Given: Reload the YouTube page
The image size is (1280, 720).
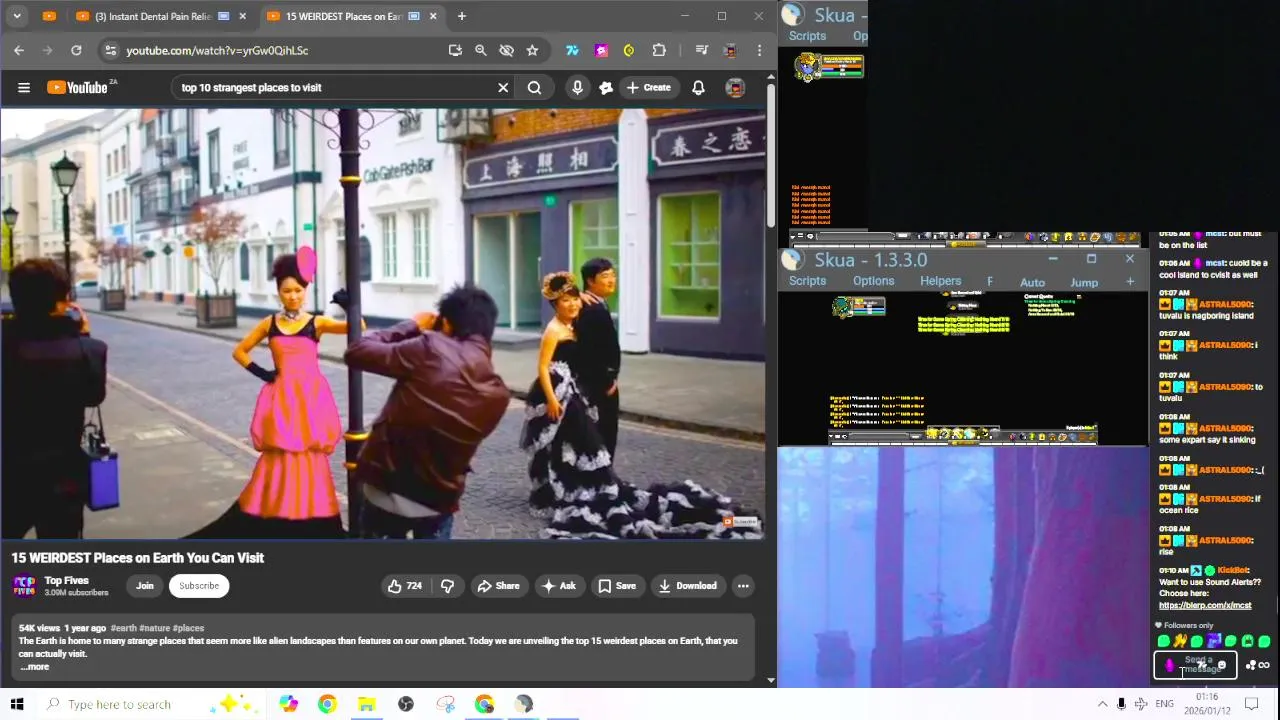Looking at the screenshot, I should [76, 50].
